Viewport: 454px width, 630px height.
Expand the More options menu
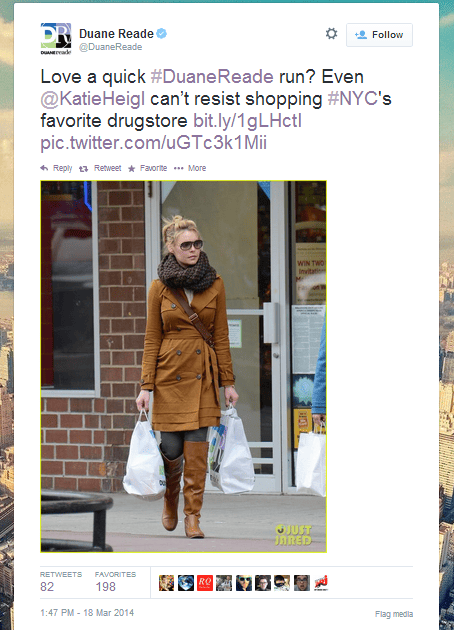click(190, 168)
